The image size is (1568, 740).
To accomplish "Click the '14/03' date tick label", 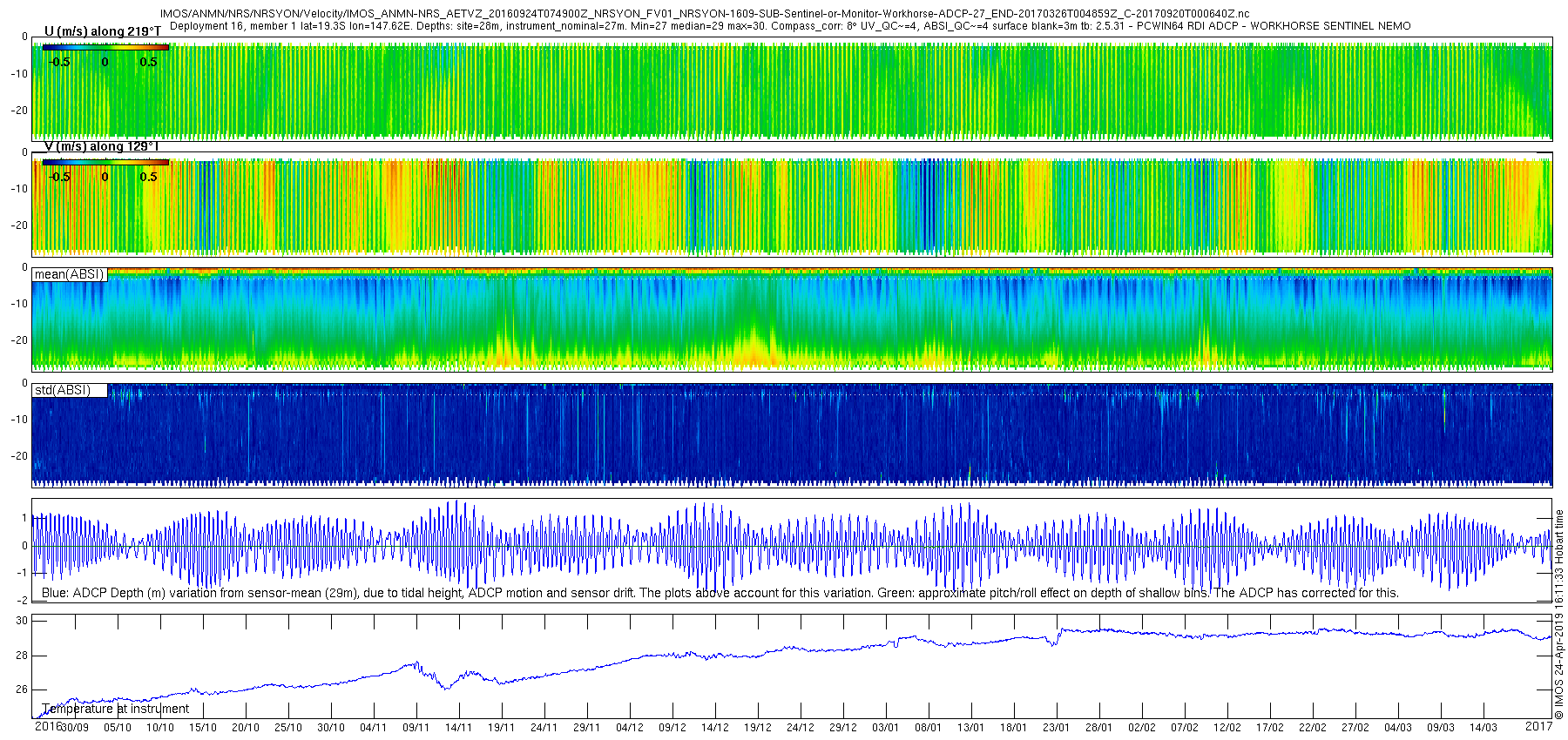I will coord(1484,728).
